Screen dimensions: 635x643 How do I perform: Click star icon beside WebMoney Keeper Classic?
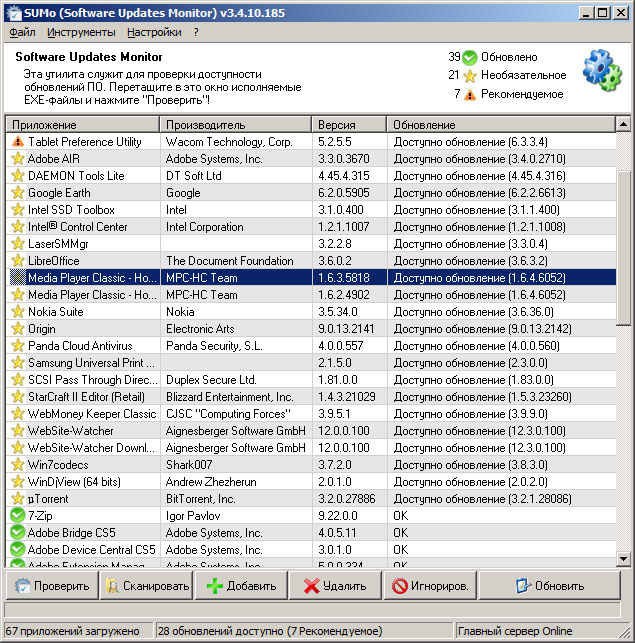tap(18, 414)
